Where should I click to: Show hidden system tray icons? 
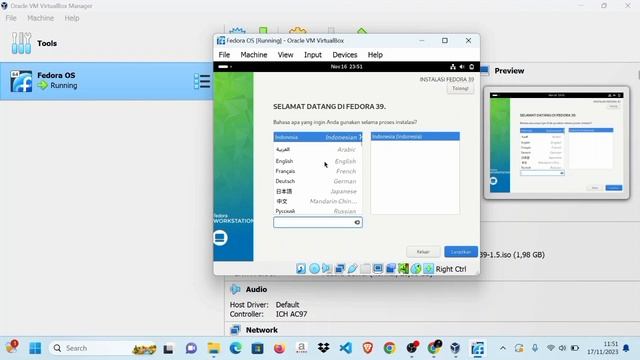(x=503, y=348)
